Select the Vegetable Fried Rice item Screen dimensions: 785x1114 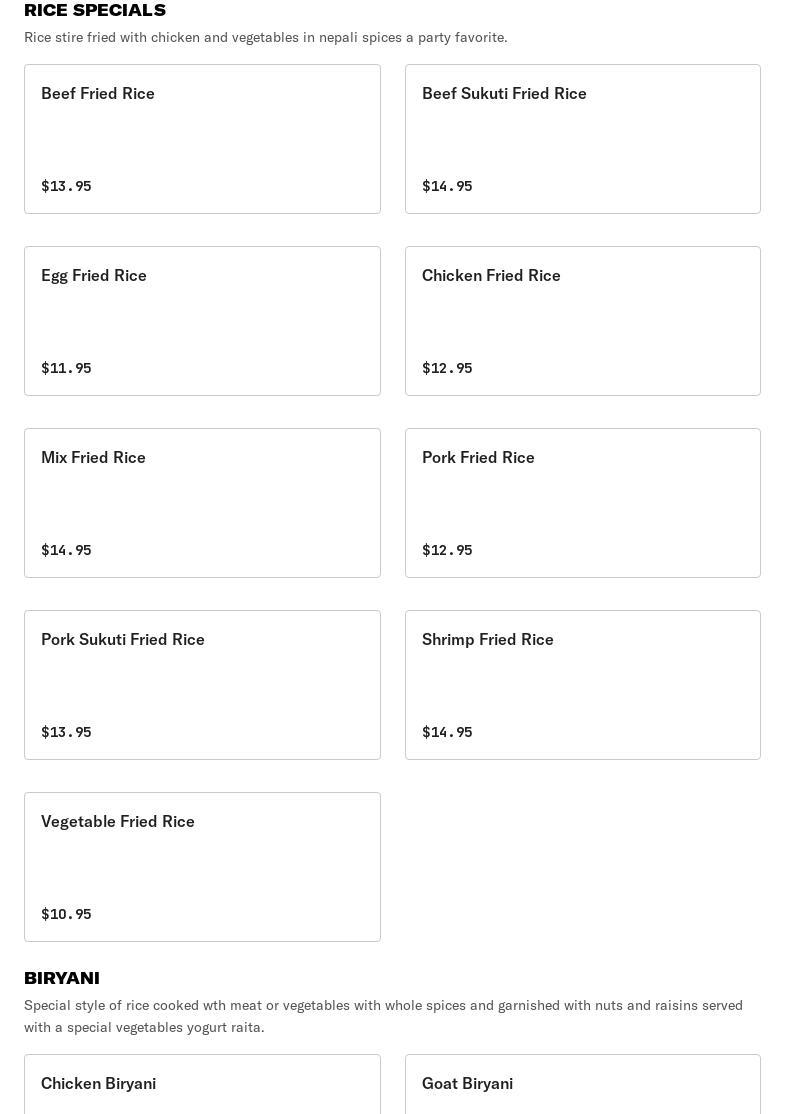pyautogui.click(x=202, y=867)
